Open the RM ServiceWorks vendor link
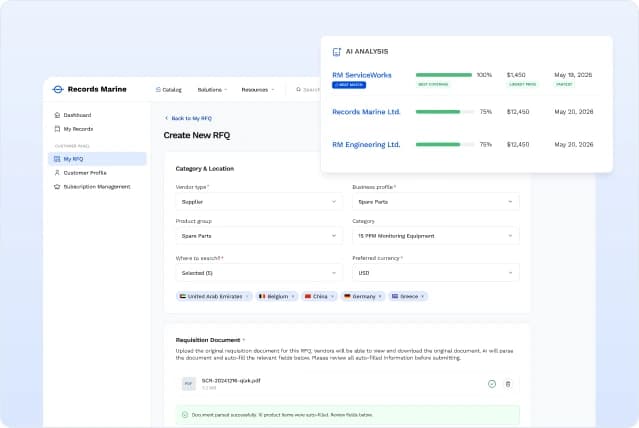This screenshot has width=639, height=428. (362, 75)
